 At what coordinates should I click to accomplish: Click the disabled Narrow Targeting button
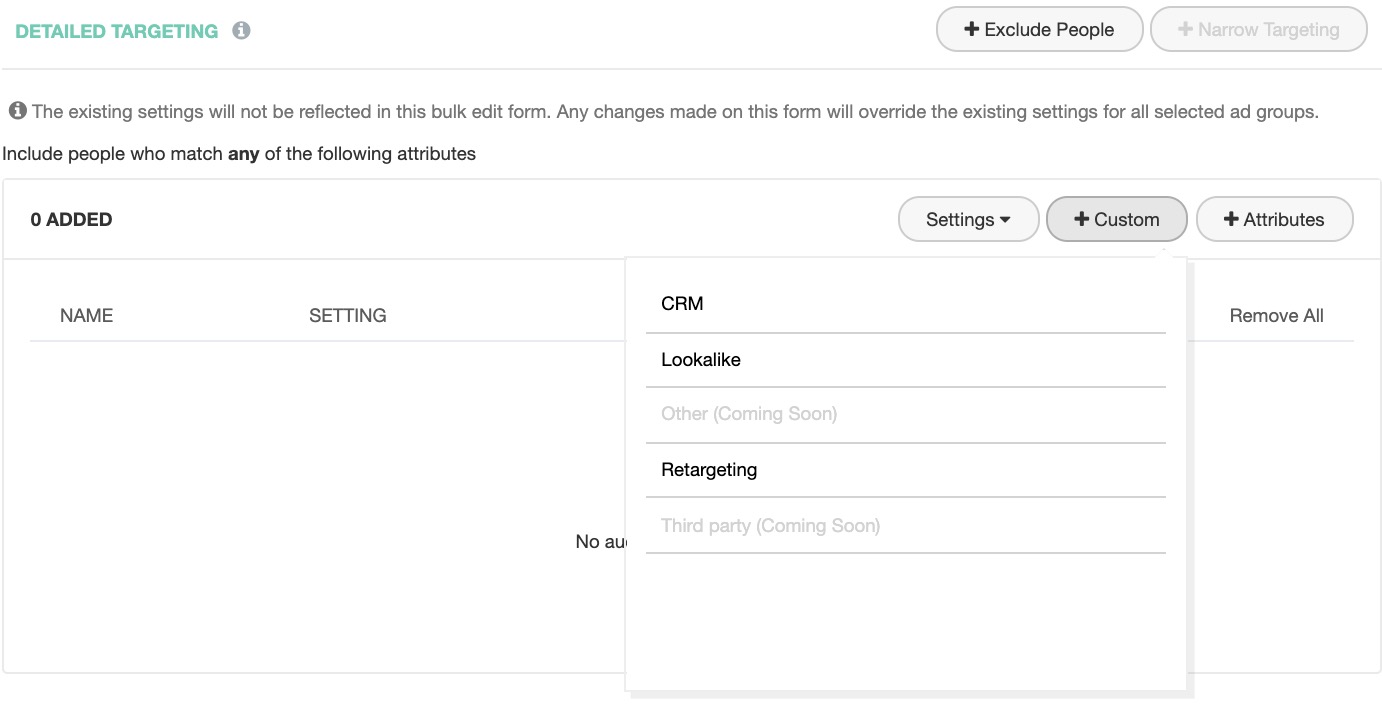[1258, 30]
